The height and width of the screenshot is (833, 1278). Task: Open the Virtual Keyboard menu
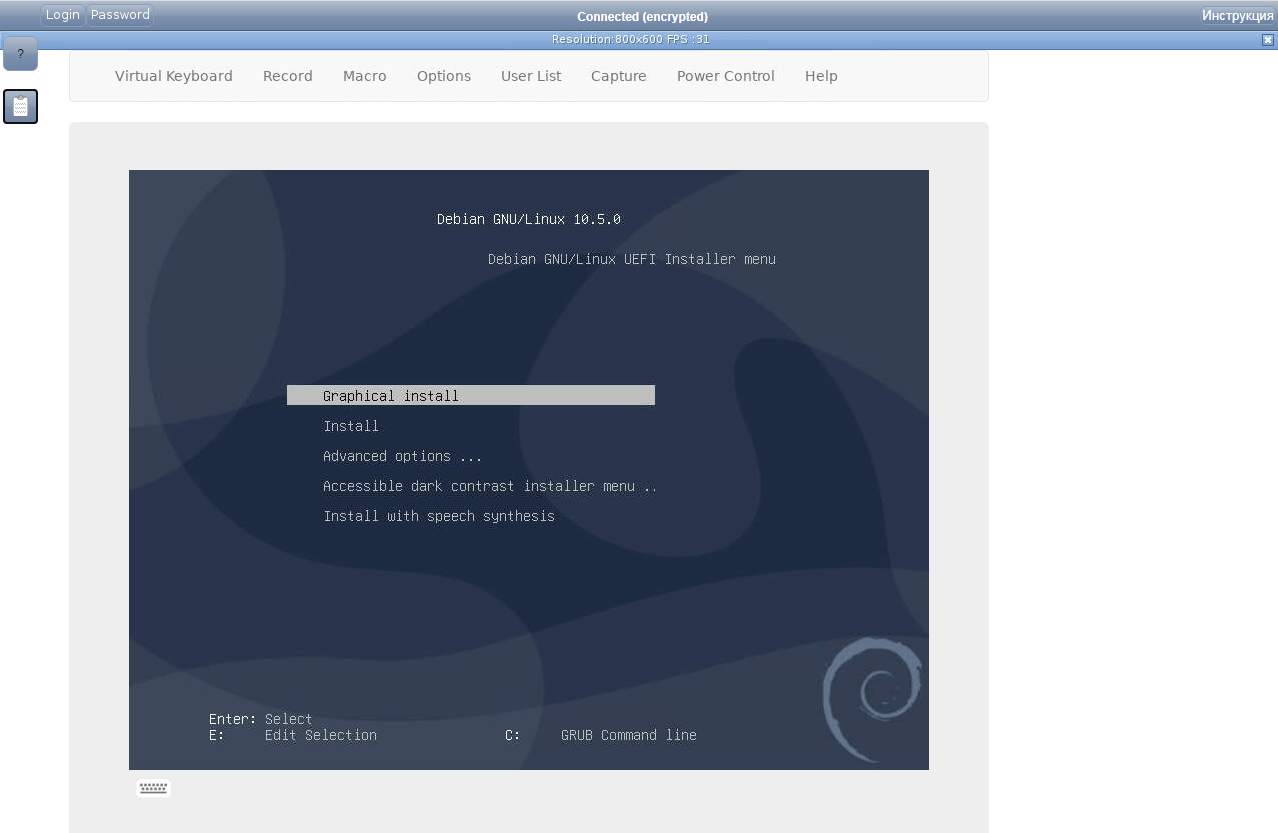174,76
